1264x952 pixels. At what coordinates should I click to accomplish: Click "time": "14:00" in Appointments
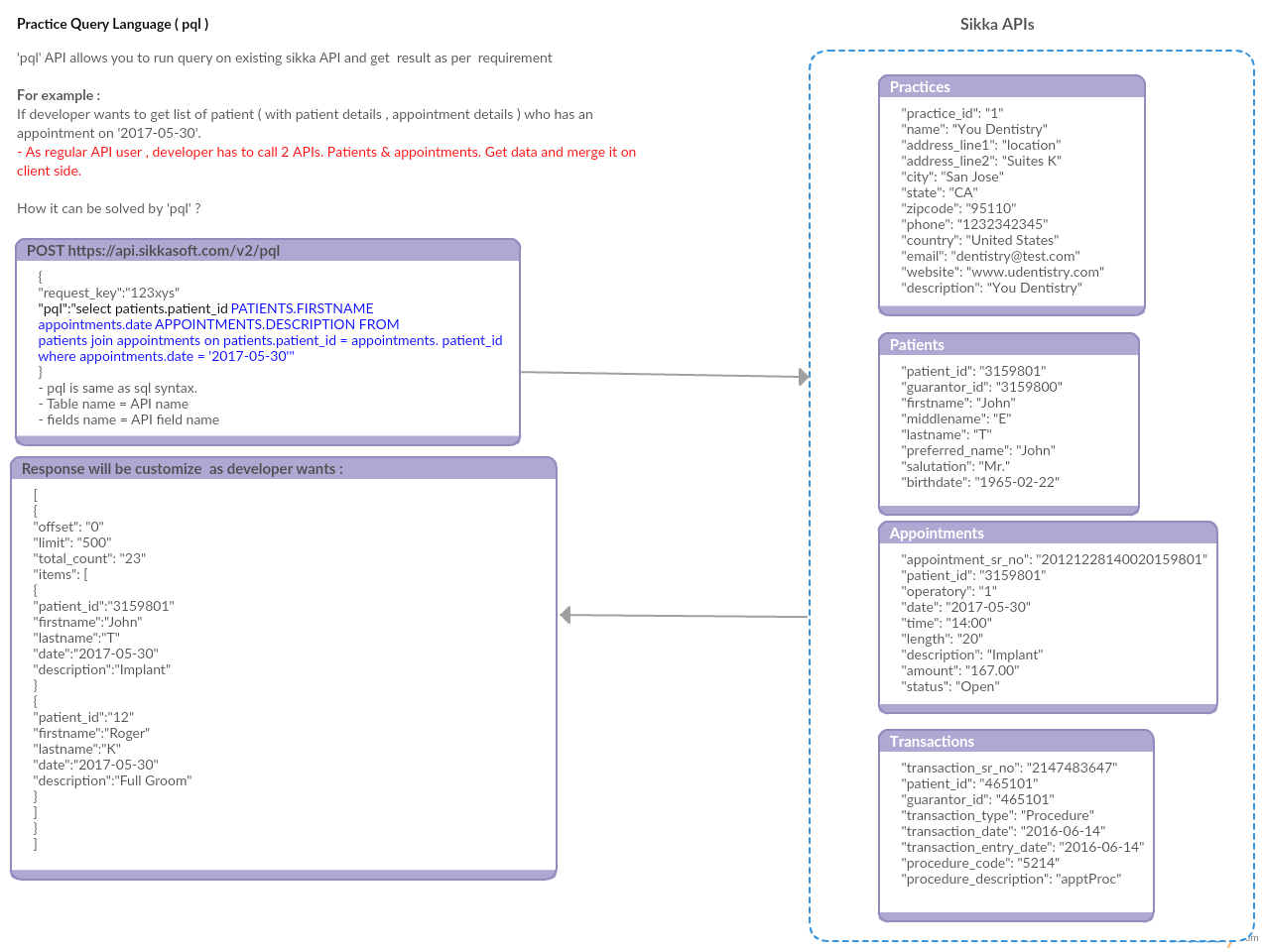(947, 623)
